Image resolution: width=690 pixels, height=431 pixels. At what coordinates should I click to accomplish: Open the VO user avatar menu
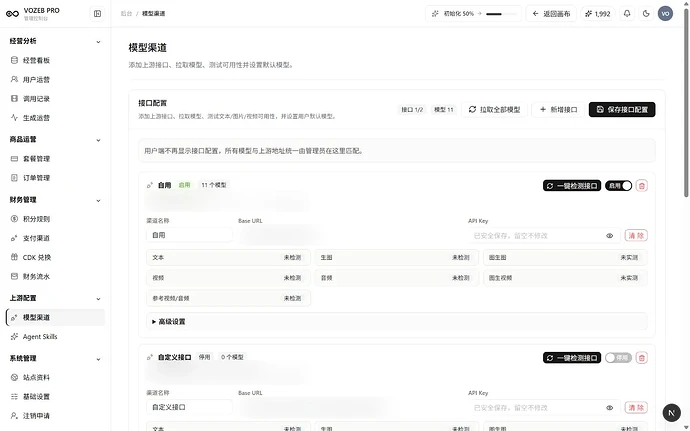[665, 14]
